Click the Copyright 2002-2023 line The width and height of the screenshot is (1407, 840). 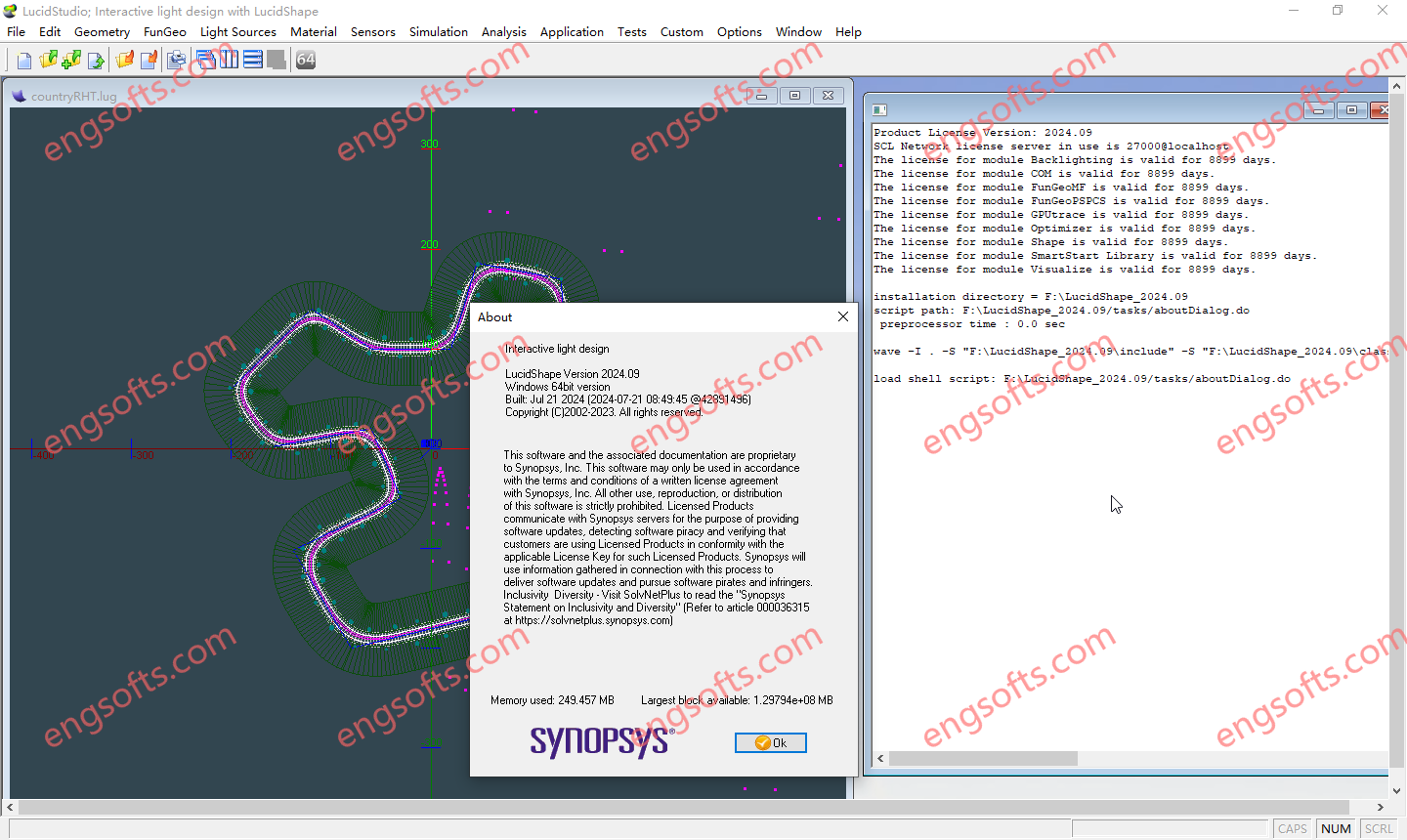pos(604,412)
